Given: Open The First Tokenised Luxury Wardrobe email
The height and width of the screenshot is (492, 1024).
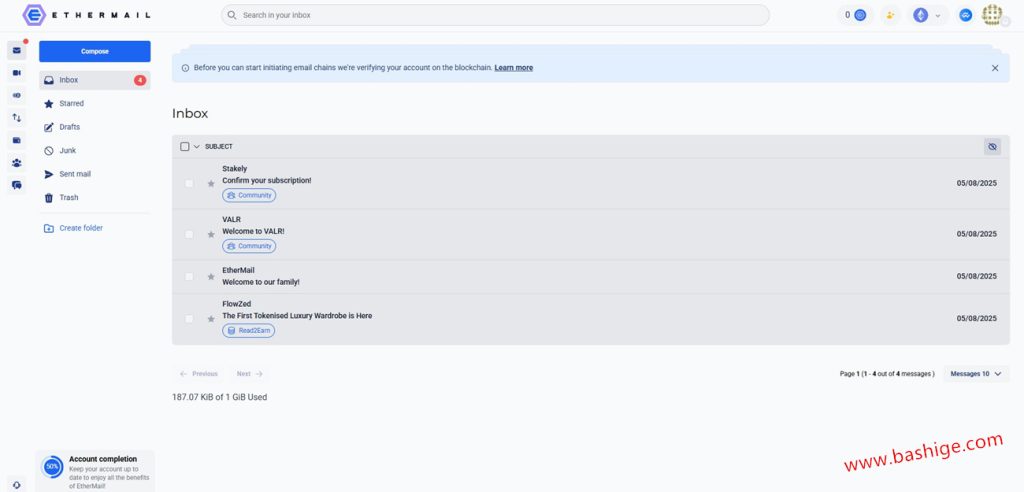Looking at the screenshot, I should [590, 319].
